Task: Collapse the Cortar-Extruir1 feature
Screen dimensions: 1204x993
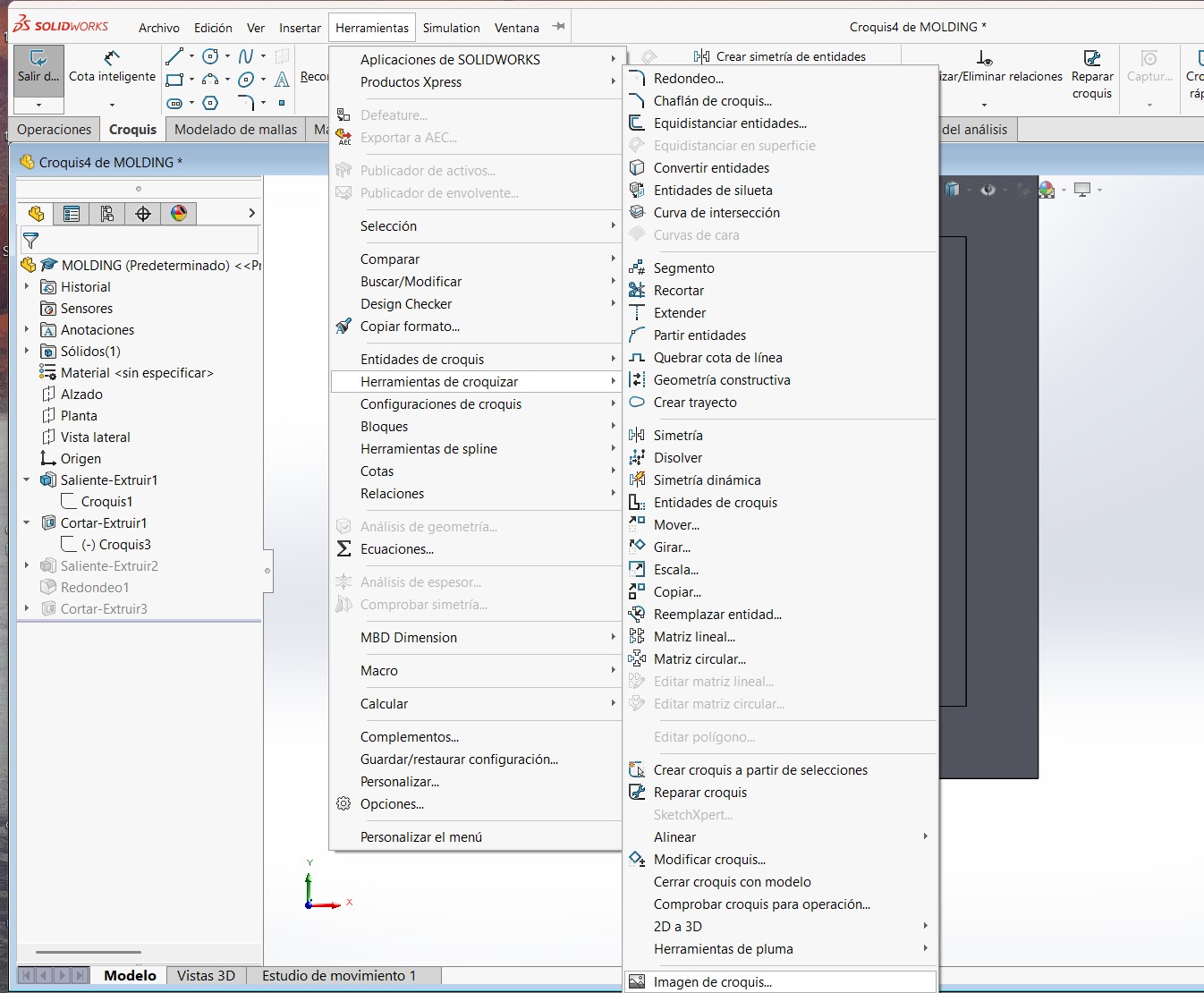Action: click(27, 523)
